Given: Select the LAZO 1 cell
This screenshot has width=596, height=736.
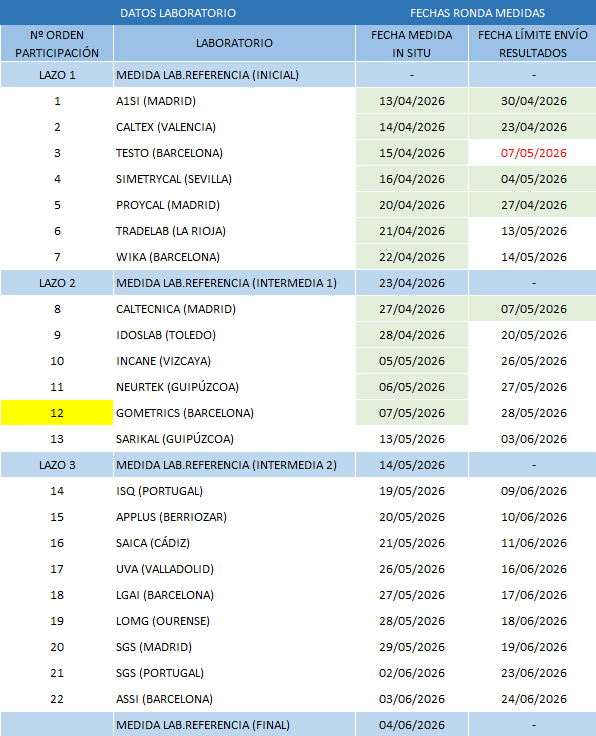Looking at the screenshot, I should 57,75.
